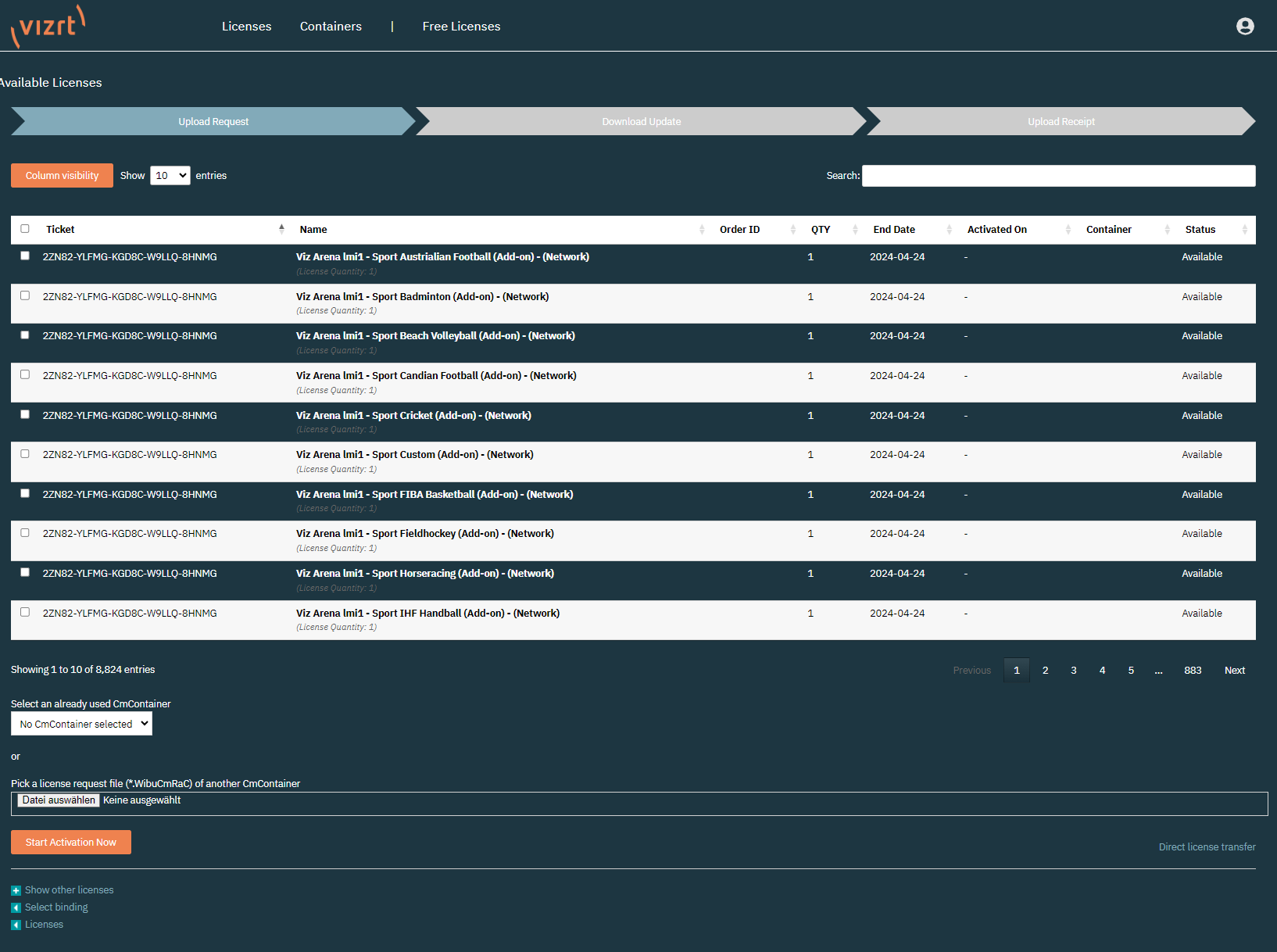Sort by End Date column arrows
Screen dimensions: 1277x952
pyautogui.click(x=949, y=229)
